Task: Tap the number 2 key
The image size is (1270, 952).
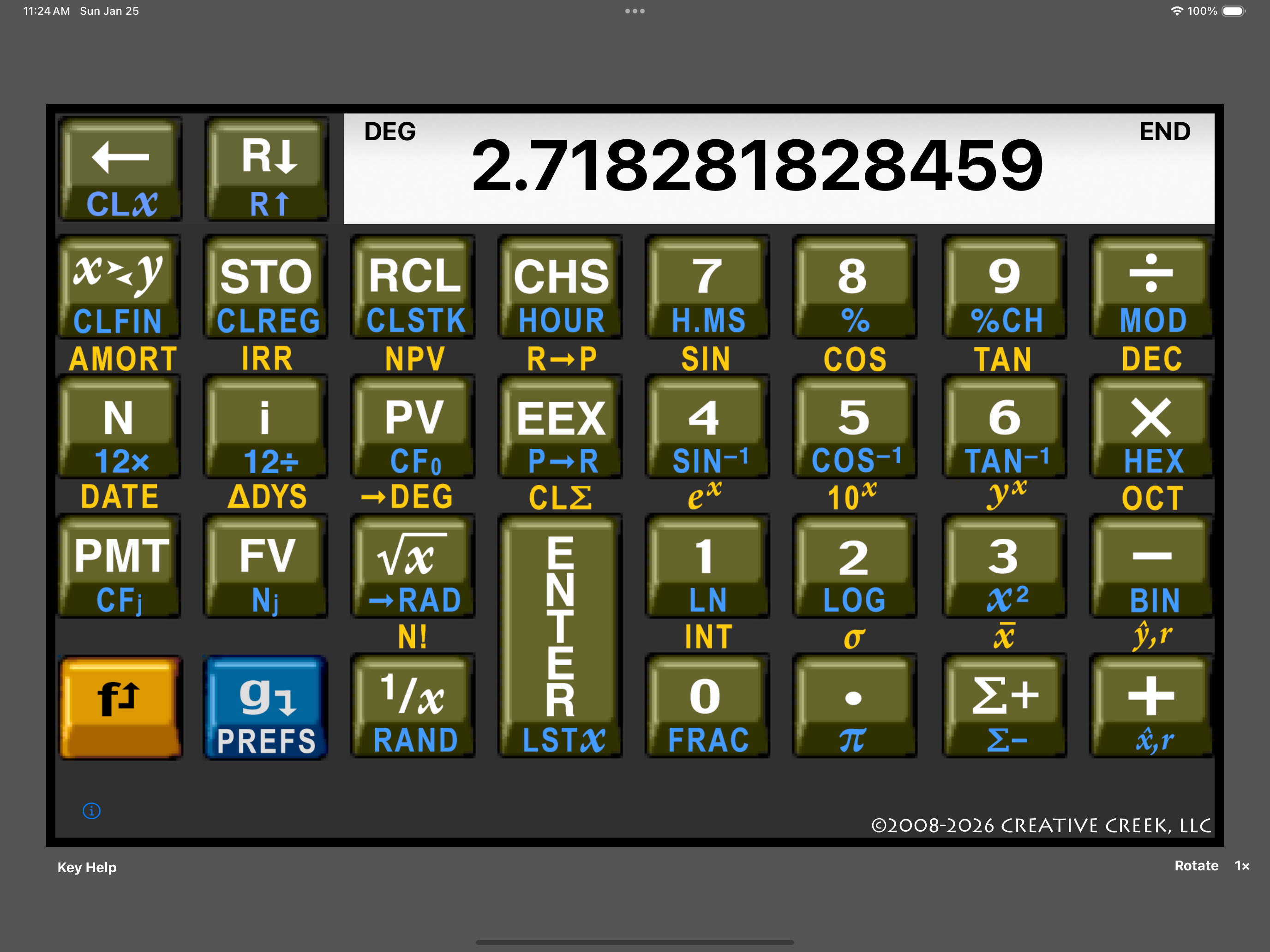Action: click(x=855, y=567)
